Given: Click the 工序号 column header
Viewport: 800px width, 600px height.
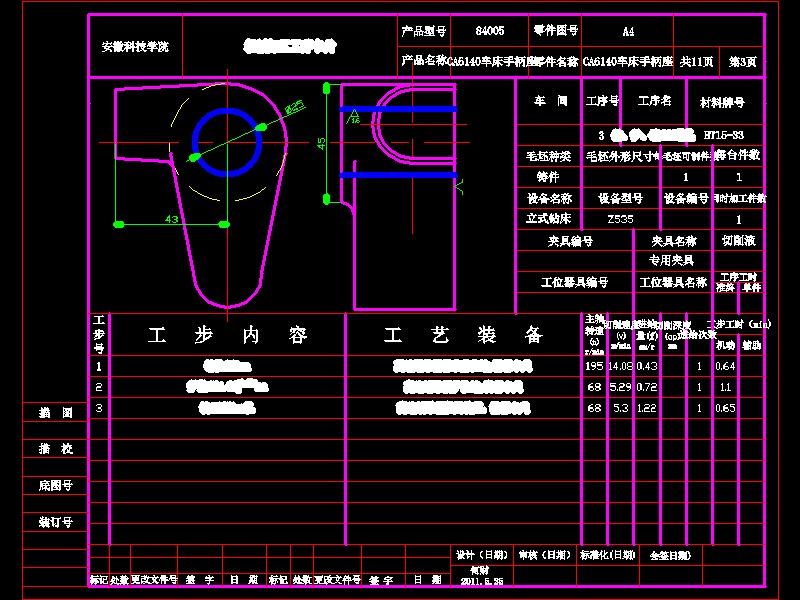Looking at the screenshot, I should point(602,101).
